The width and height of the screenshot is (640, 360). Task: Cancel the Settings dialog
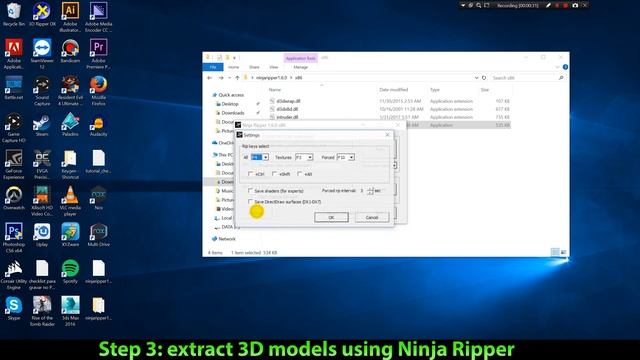(x=372, y=217)
